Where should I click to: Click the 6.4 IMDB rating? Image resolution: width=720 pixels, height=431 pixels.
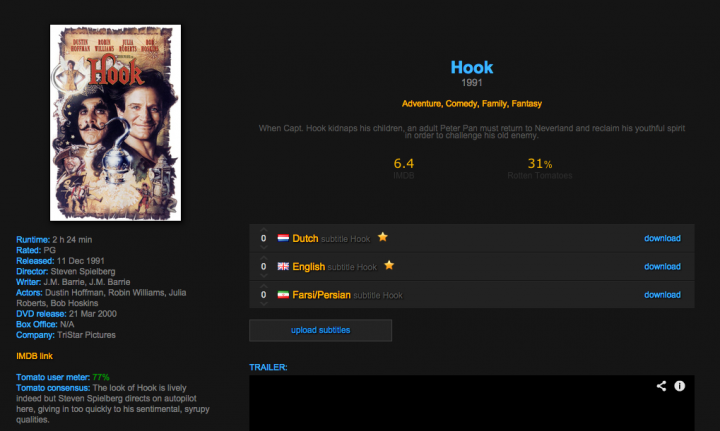(404, 163)
